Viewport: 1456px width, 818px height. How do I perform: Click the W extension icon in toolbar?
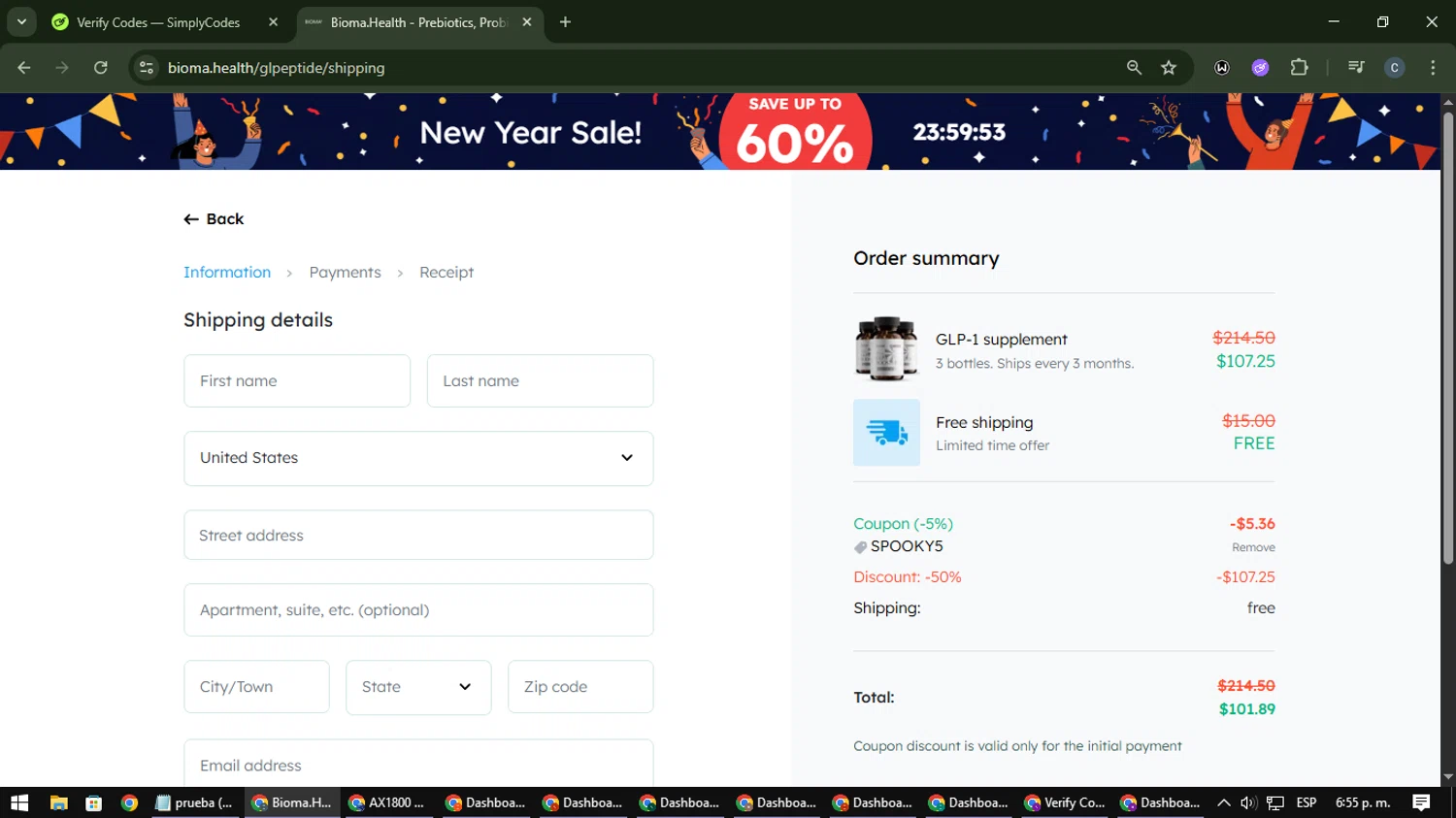click(x=1222, y=68)
